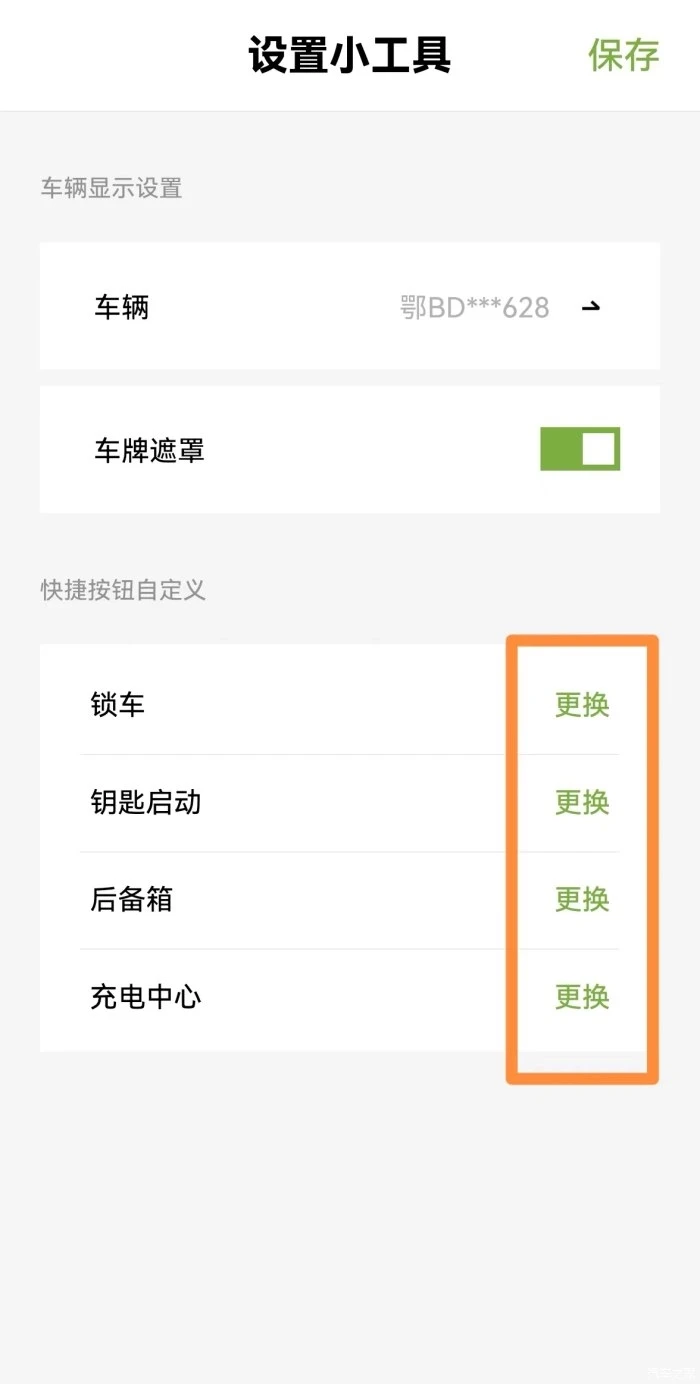Click 更换 for the 锁车 shortcut
The width and height of the screenshot is (700, 1384).
(582, 705)
